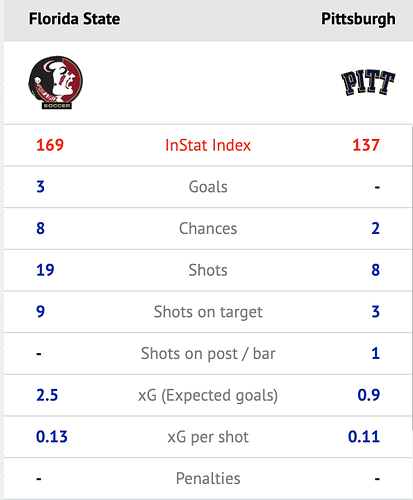This screenshot has width=413, height=500.
Task: Click Florida State's xG per shot 0.13
Action: (x=52, y=437)
